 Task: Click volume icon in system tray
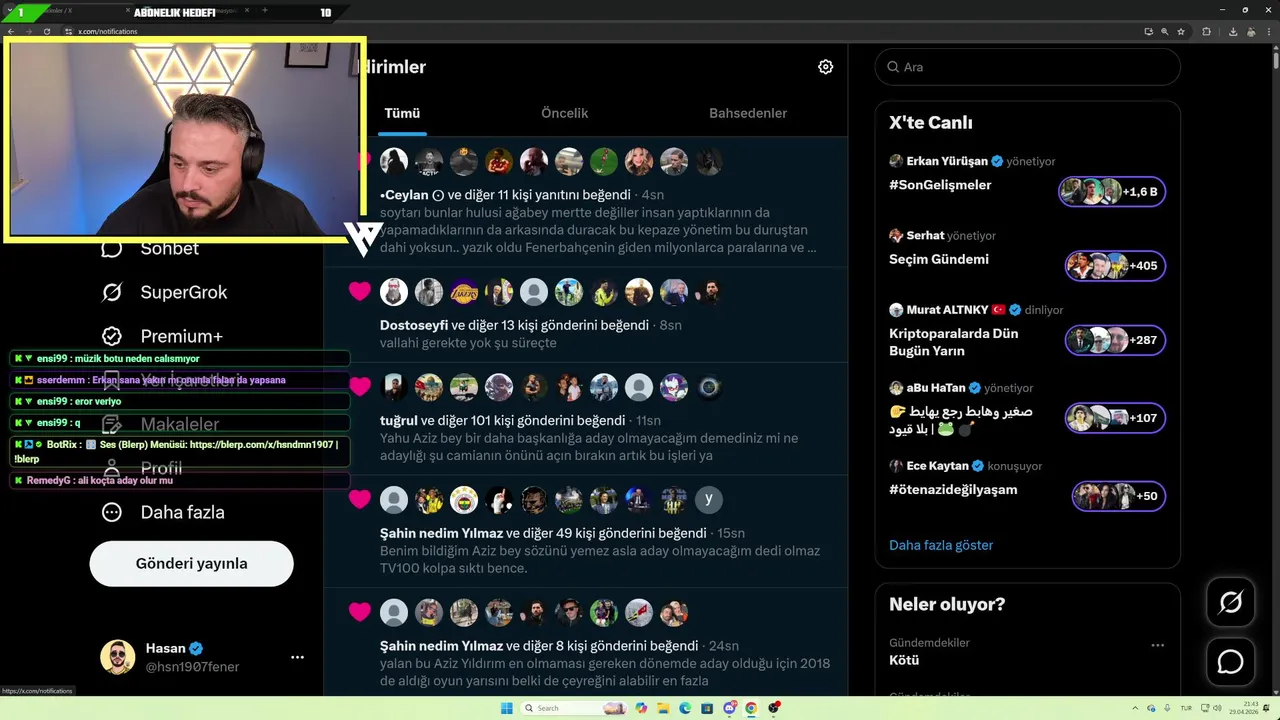pyautogui.click(x=1217, y=708)
